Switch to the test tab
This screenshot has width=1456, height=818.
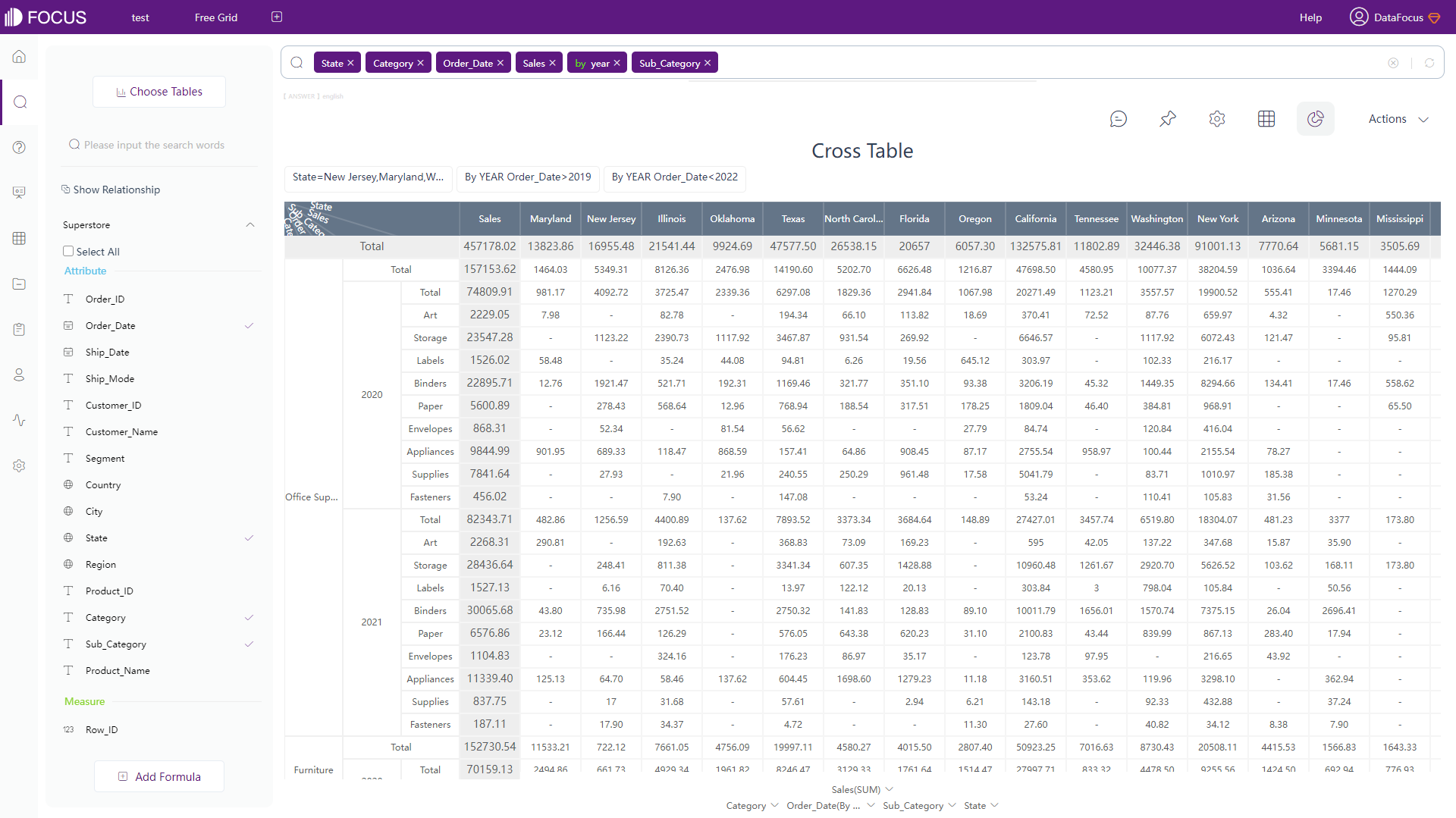tap(140, 17)
